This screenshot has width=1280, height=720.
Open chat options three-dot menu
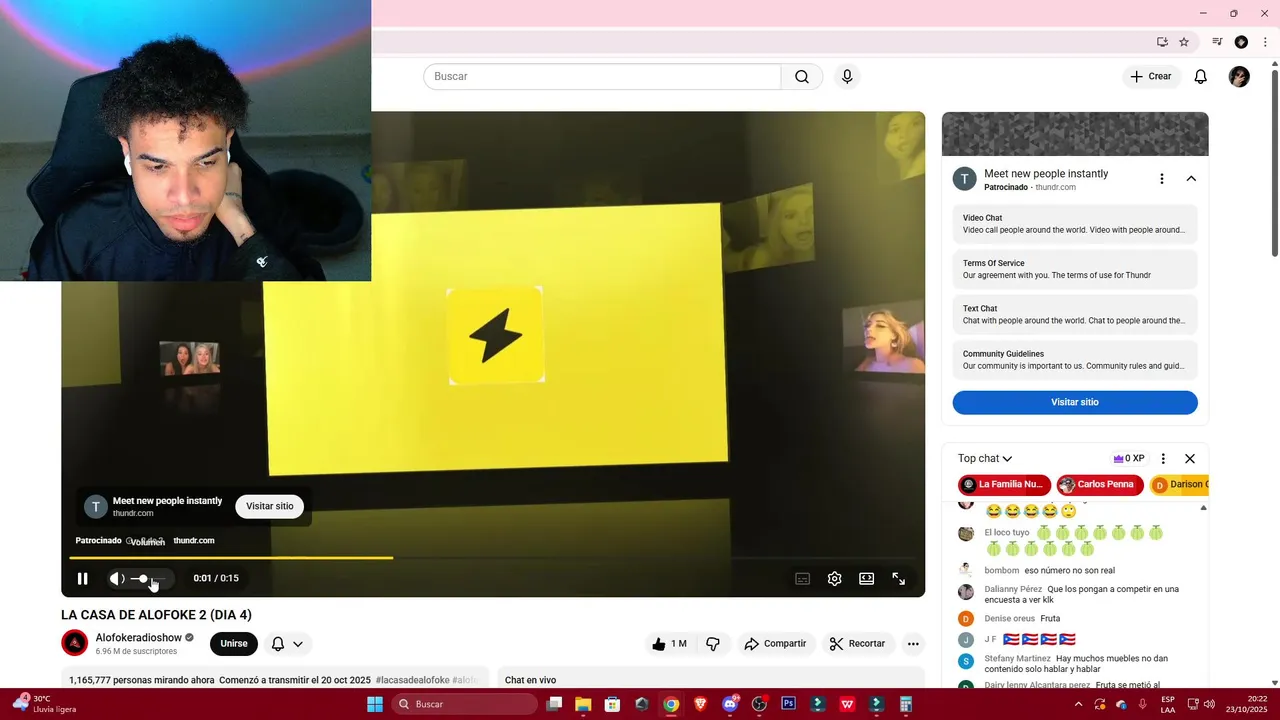tap(1163, 459)
